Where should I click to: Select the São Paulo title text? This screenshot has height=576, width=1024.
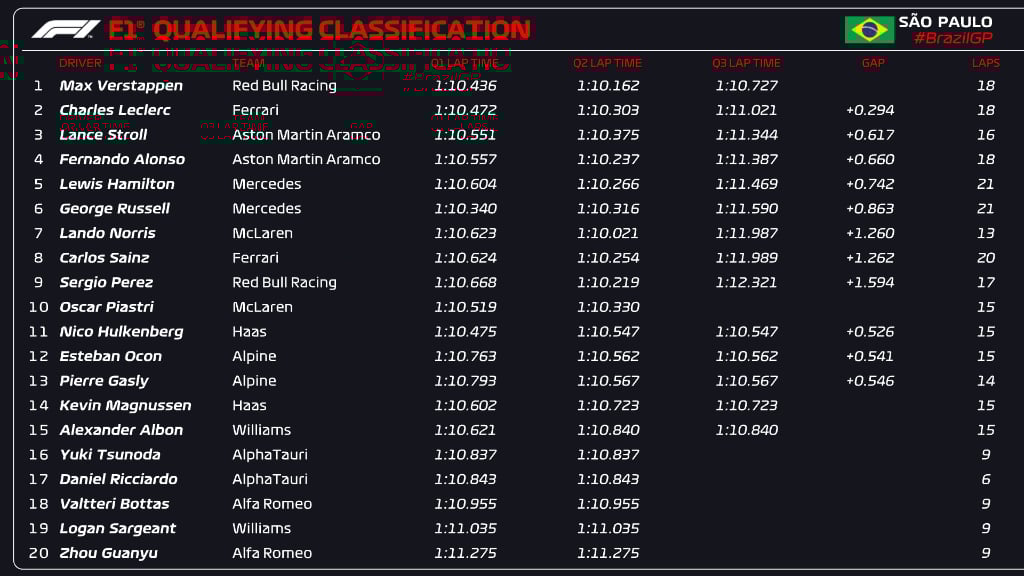(945, 21)
